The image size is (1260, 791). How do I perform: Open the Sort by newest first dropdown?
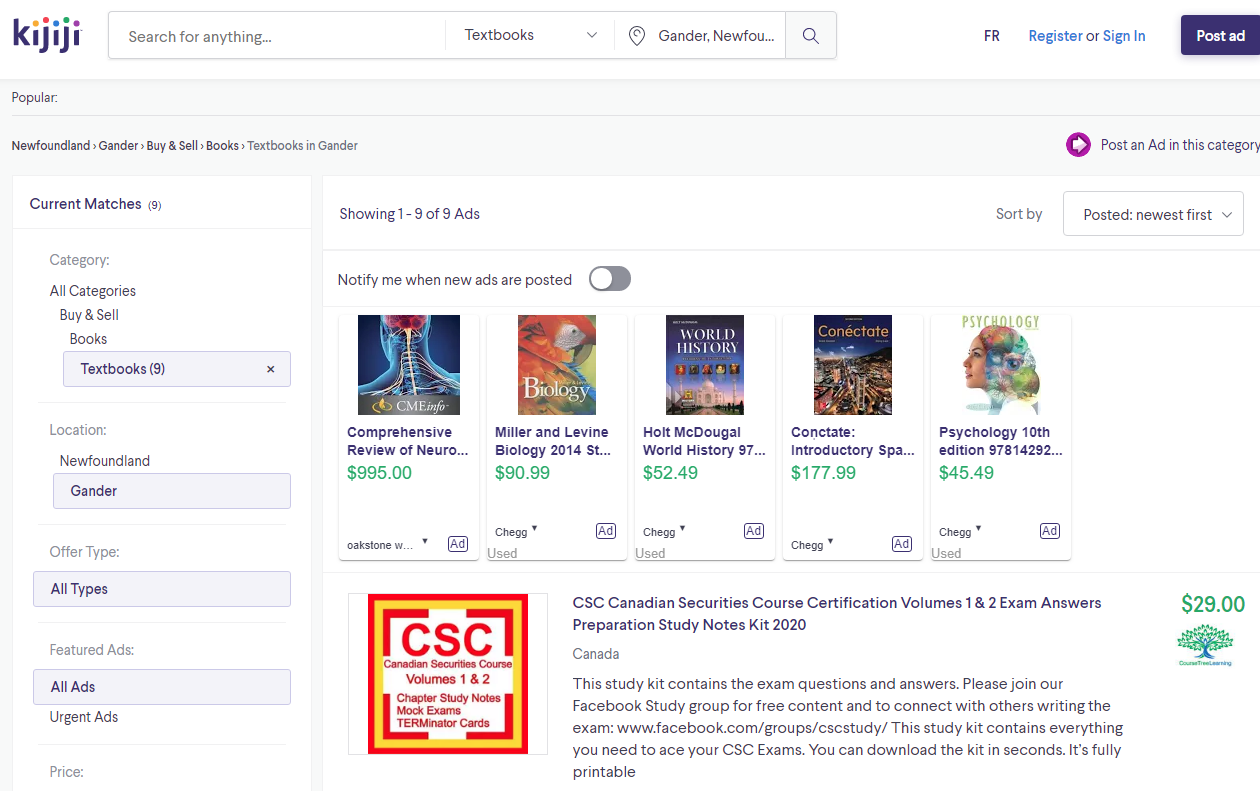pos(1153,214)
